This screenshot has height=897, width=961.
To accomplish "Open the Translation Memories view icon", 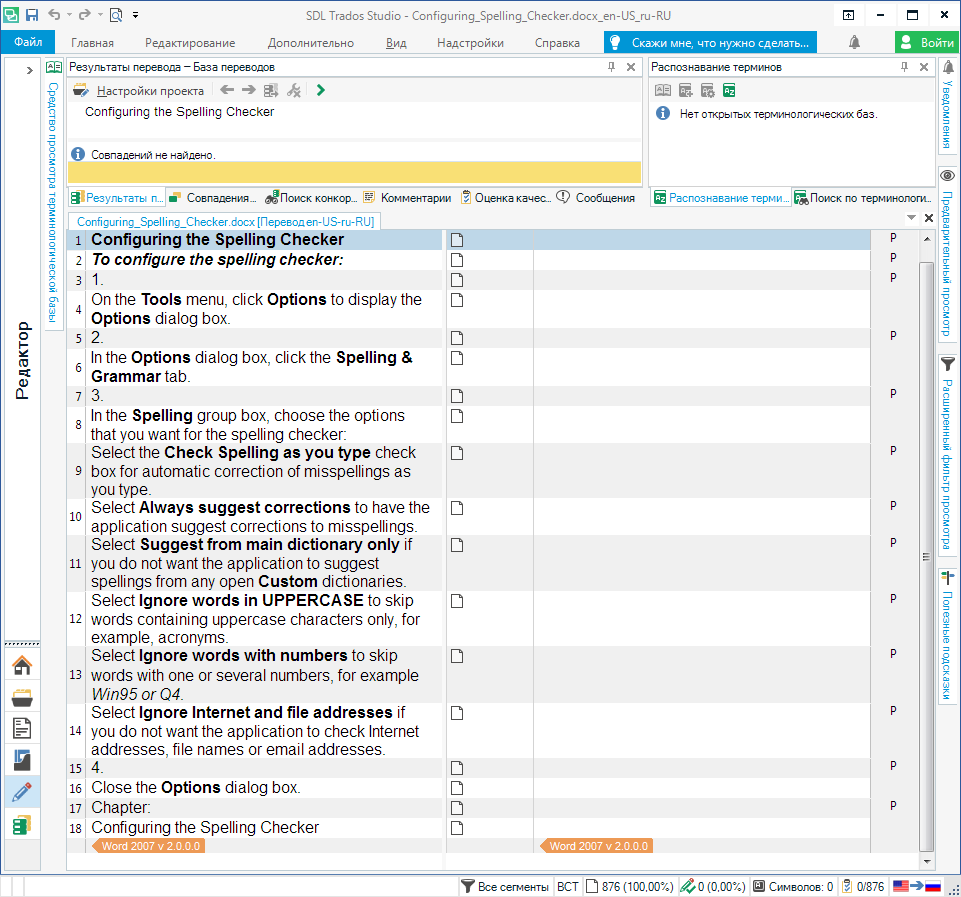I will point(21,825).
